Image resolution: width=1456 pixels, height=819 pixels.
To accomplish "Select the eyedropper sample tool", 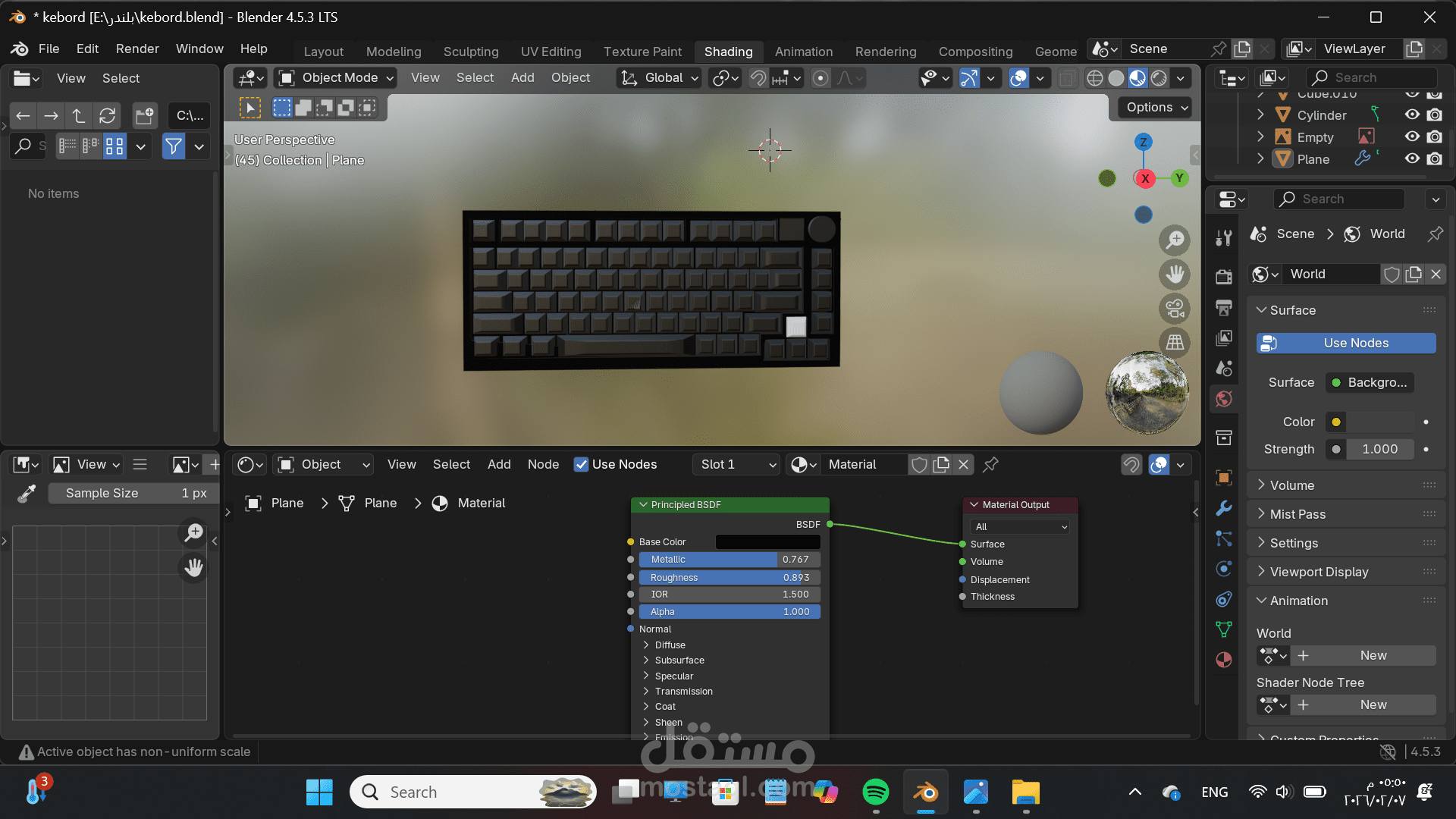I will click(27, 494).
